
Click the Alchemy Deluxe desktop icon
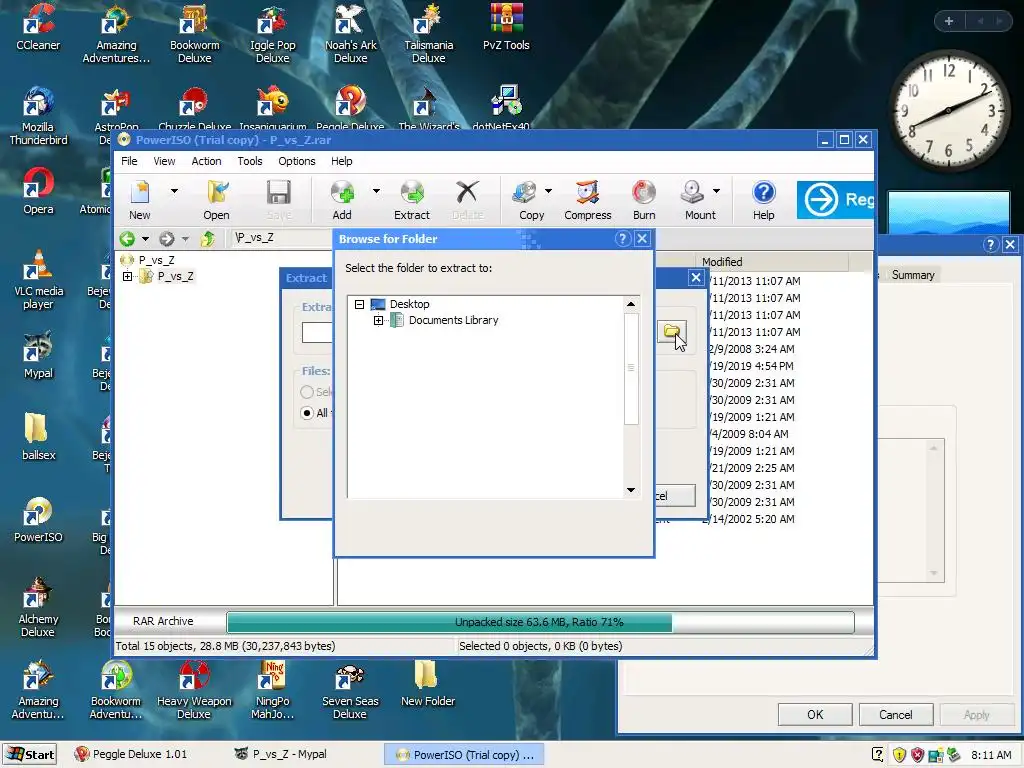coord(38,607)
